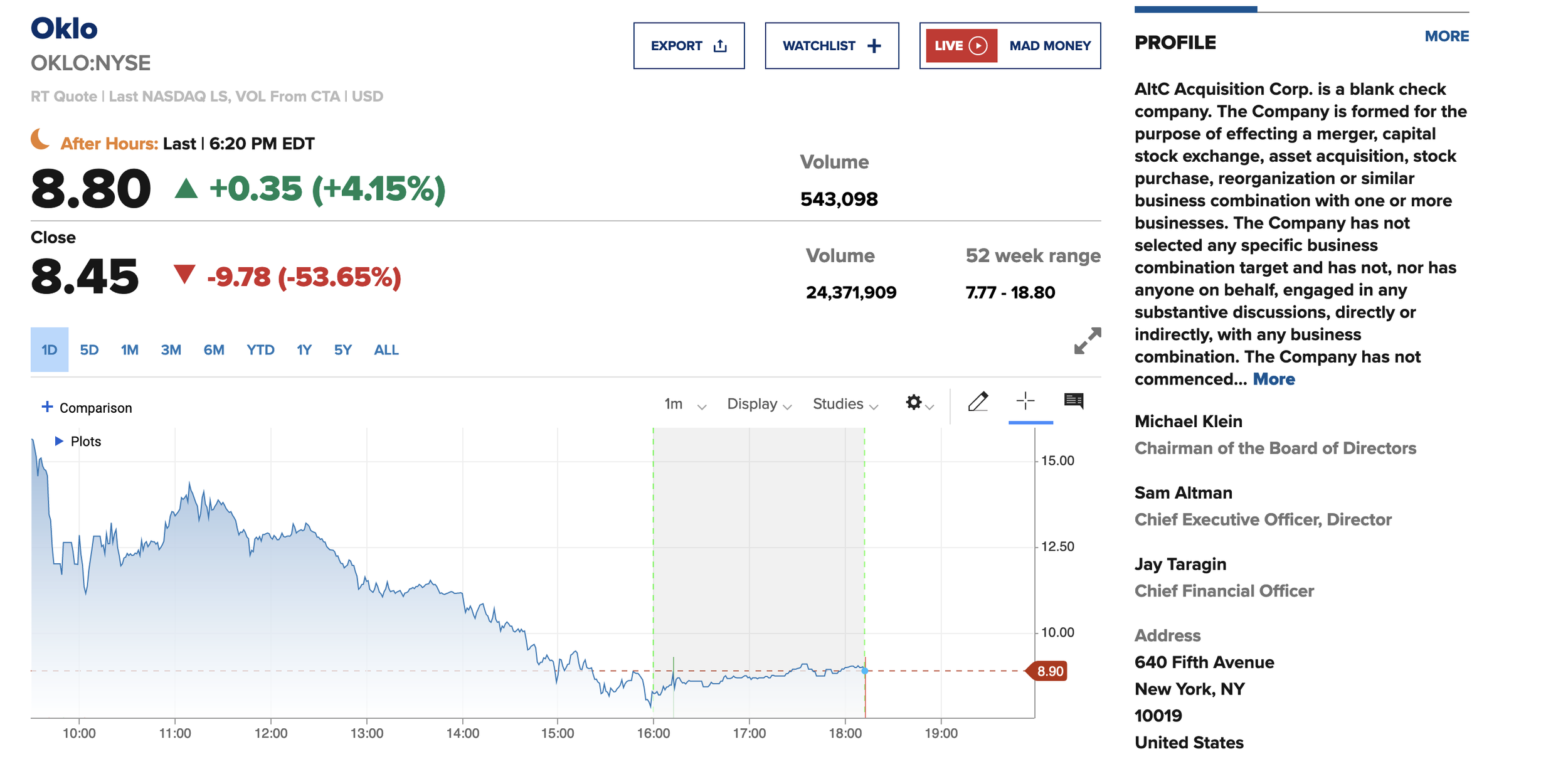Switch to 1M range
Image resolution: width=1568 pixels, height=764 pixels.
130,349
